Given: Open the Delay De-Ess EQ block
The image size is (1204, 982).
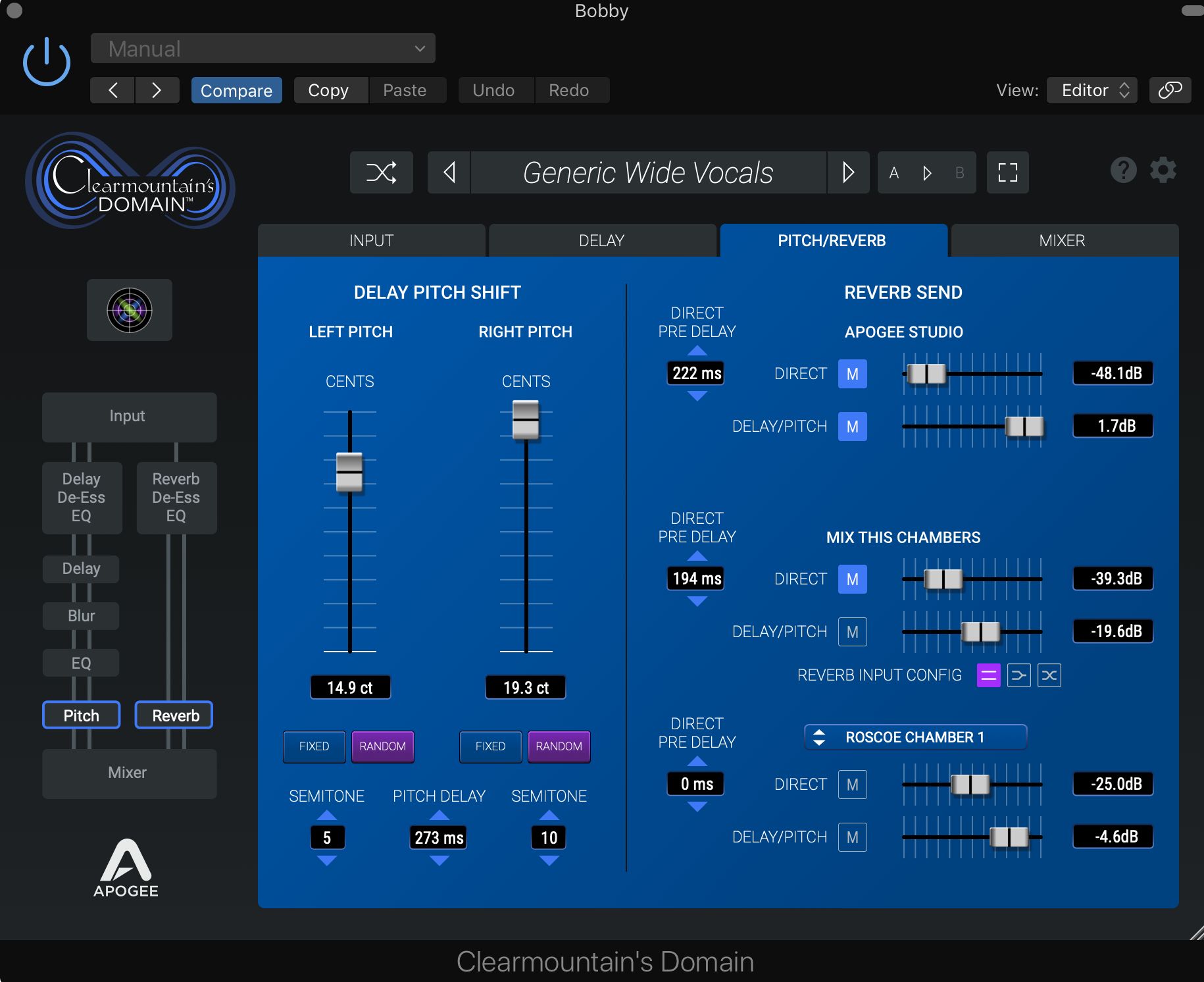Looking at the screenshot, I should point(82,498).
